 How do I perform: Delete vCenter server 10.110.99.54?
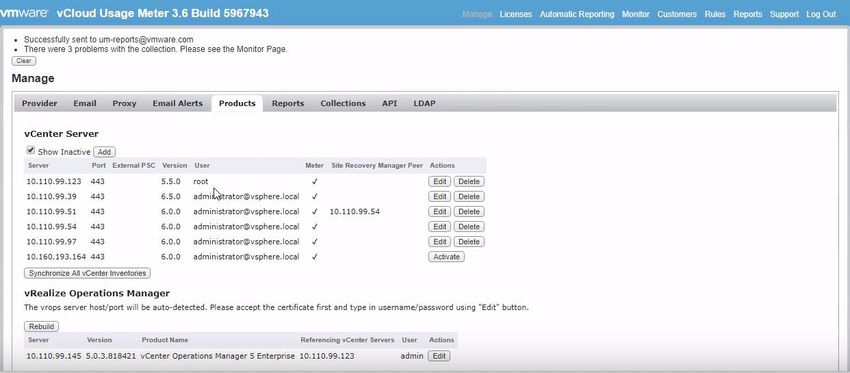[x=469, y=227]
